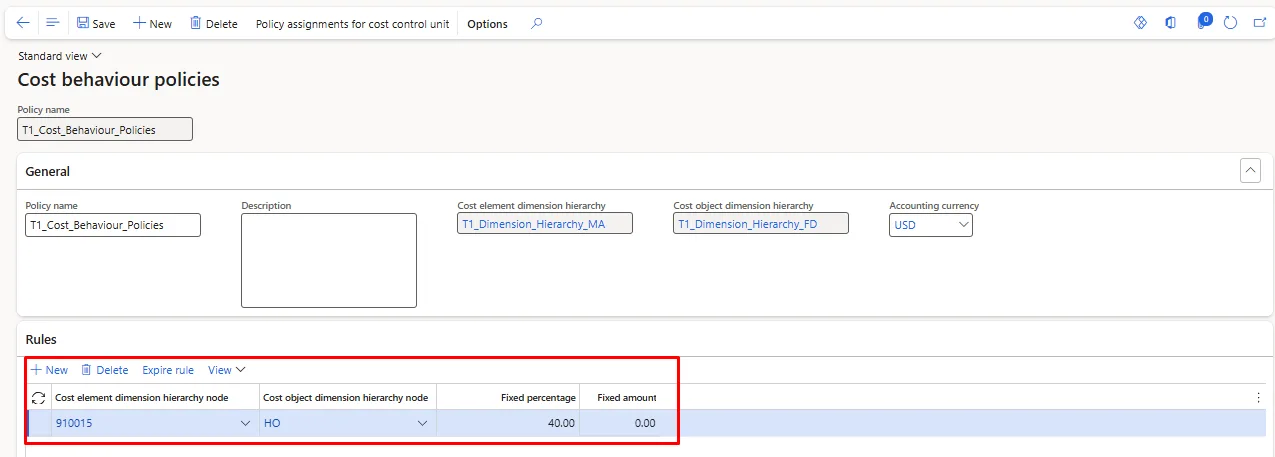Open the View dropdown in Rules
1275x457 pixels.
tap(227, 370)
